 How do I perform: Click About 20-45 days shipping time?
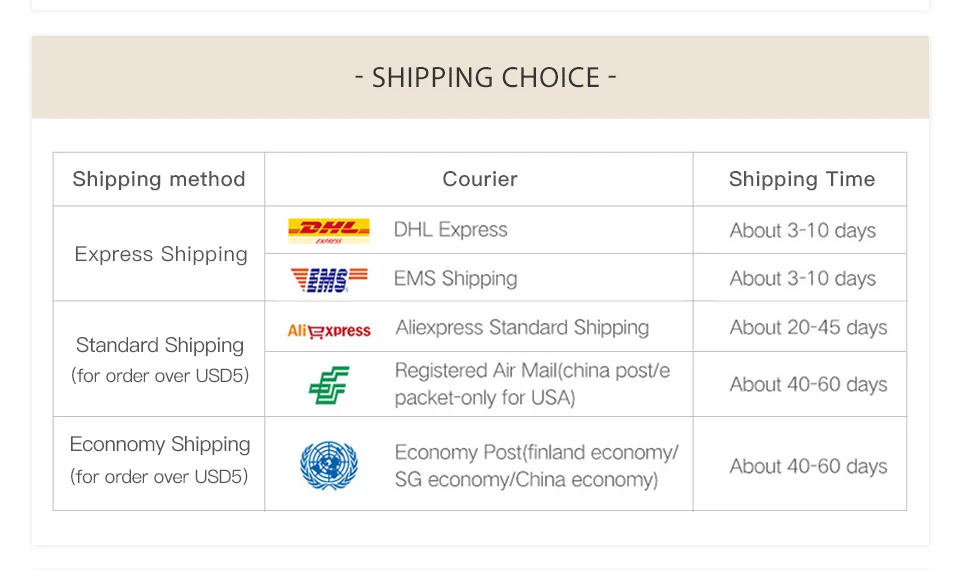coord(808,328)
